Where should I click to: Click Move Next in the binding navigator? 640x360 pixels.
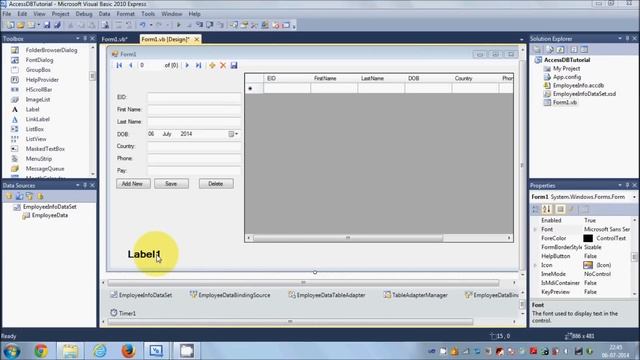coord(187,65)
